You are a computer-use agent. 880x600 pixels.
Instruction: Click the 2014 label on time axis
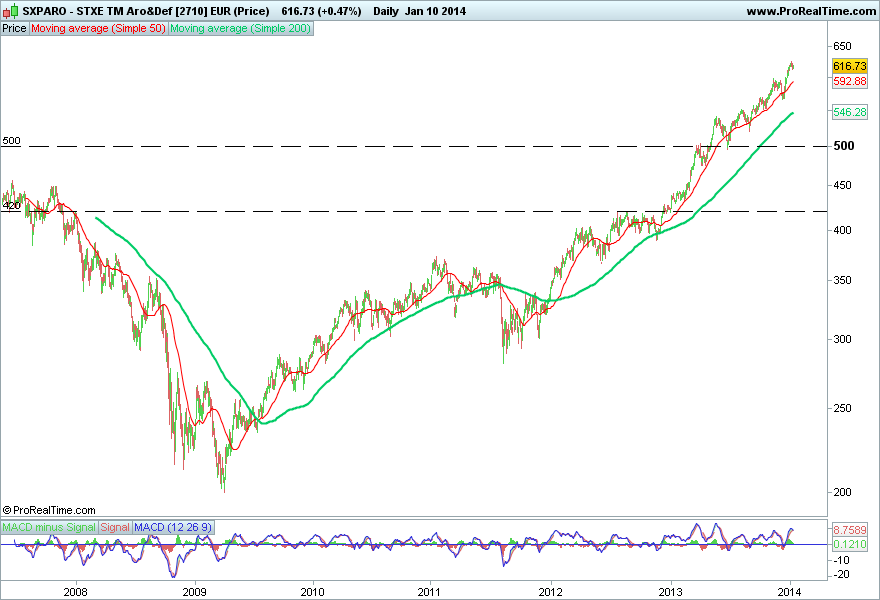(790, 592)
